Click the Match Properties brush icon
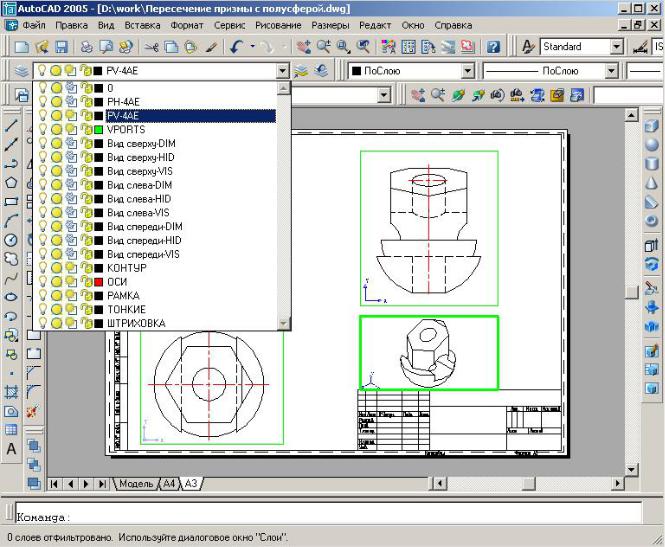The height and width of the screenshot is (547, 665). click(211, 46)
